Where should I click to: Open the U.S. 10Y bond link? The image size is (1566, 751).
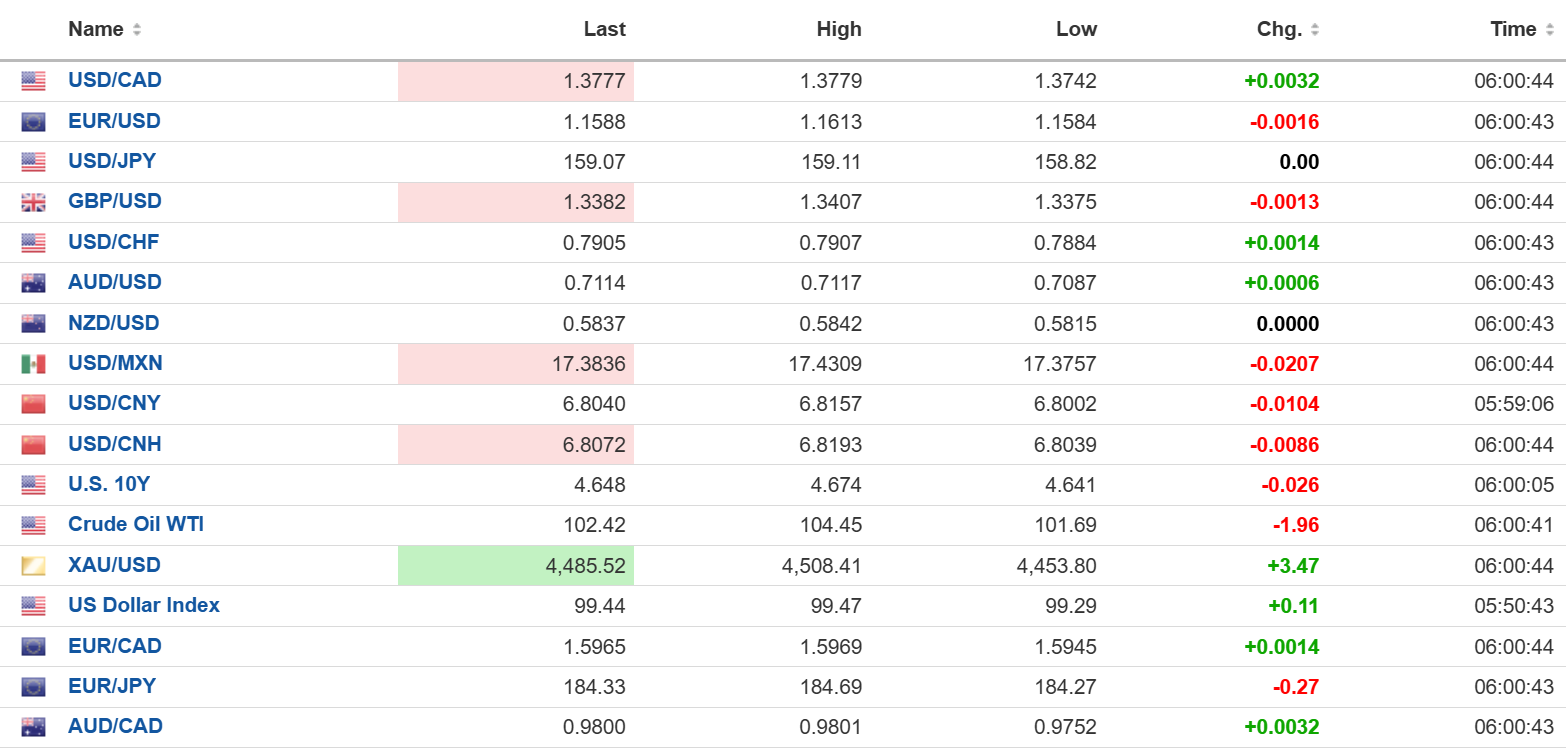(x=109, y=484)
